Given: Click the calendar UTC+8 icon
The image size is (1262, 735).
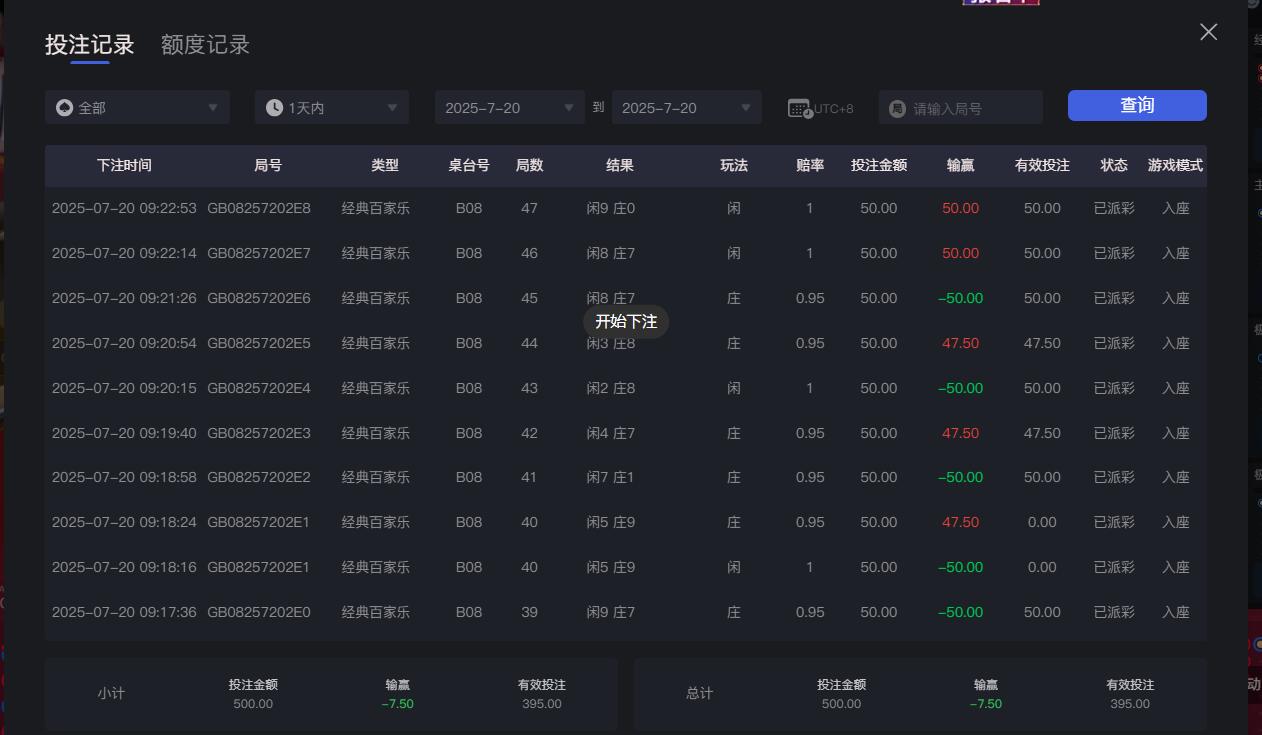Looking at the screenshot, I should (800, 107).
